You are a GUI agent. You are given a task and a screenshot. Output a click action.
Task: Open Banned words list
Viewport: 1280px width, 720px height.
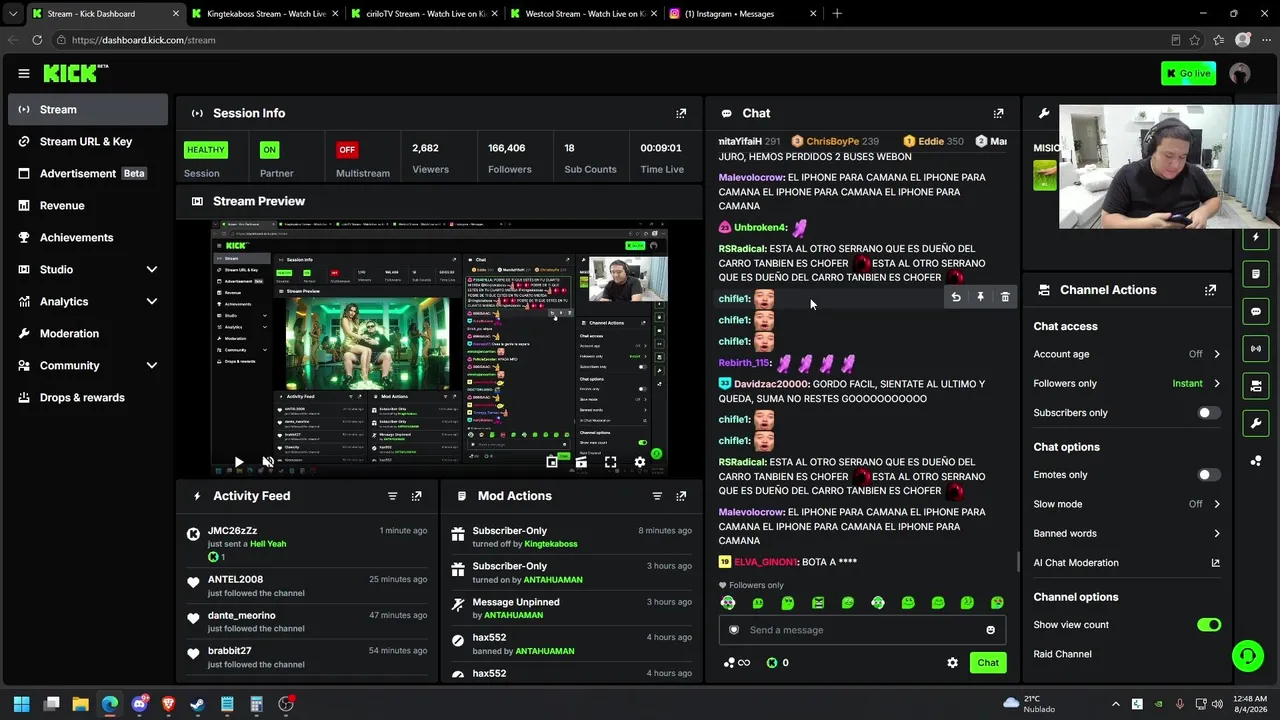(1127, 533)
